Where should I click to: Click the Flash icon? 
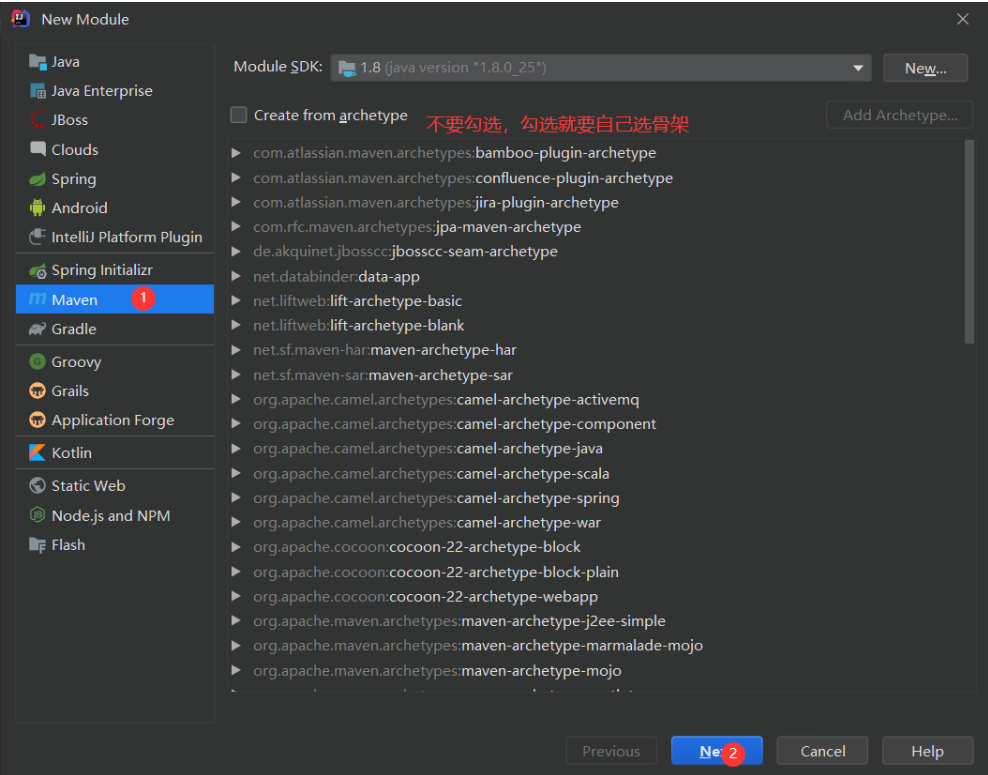(38, 545)
